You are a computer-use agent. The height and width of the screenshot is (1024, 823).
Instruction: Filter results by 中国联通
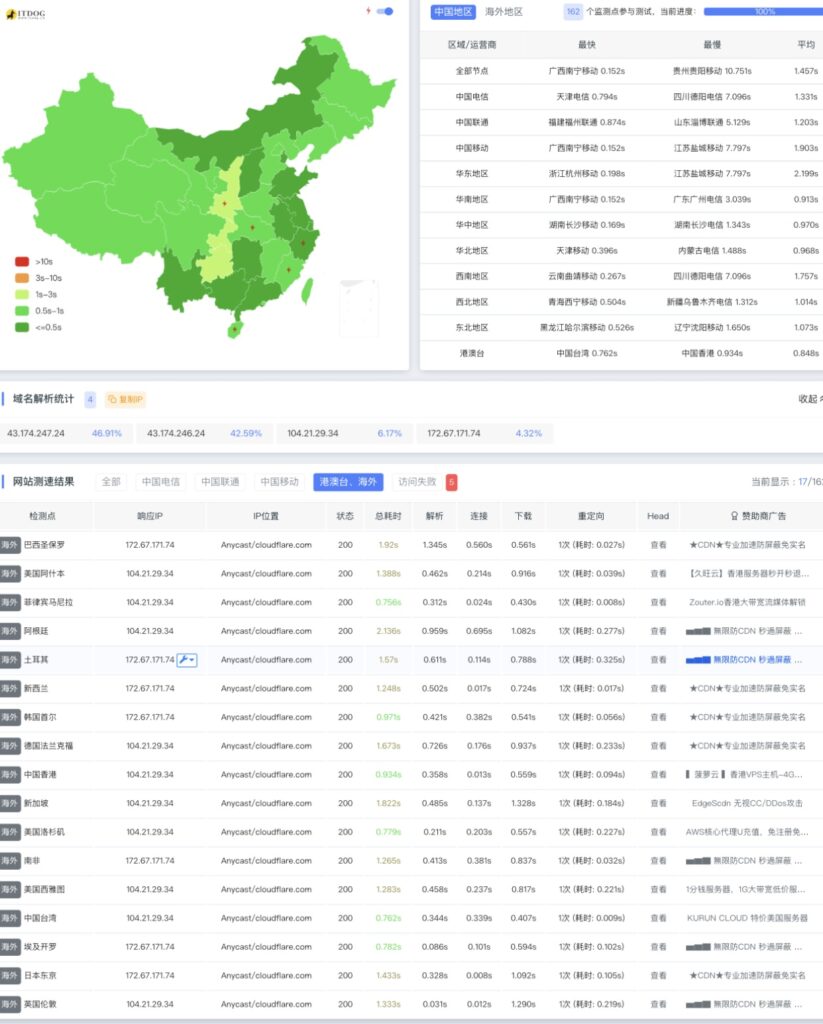219,482
